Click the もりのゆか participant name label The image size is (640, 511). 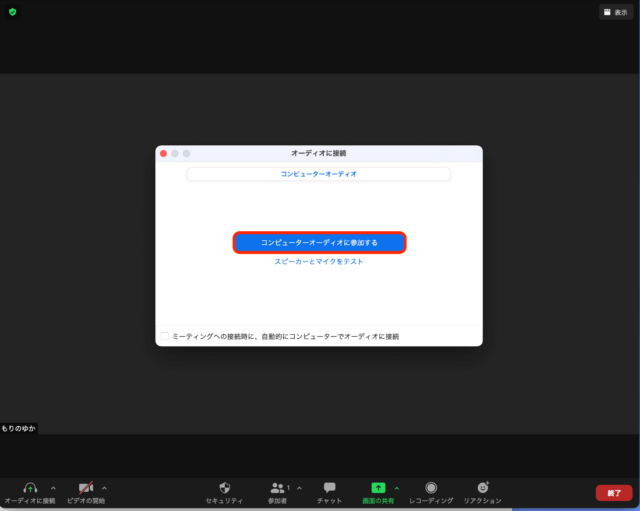[19, 429]
